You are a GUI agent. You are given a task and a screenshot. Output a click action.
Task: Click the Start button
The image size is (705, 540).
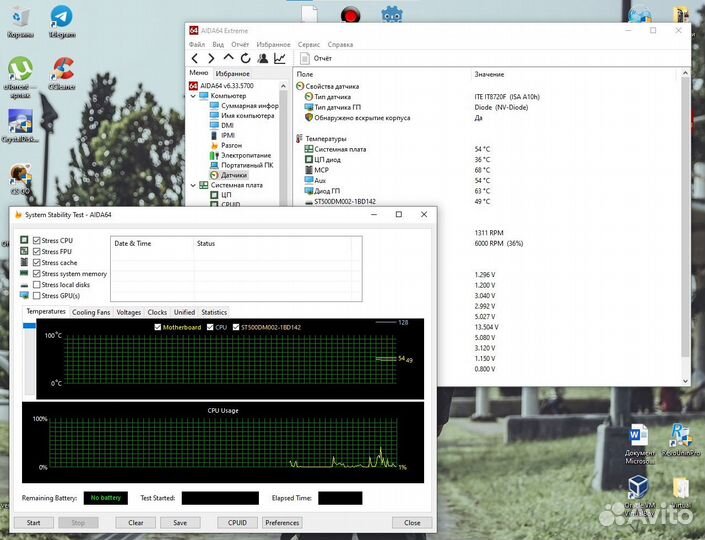tap(34, 522)
